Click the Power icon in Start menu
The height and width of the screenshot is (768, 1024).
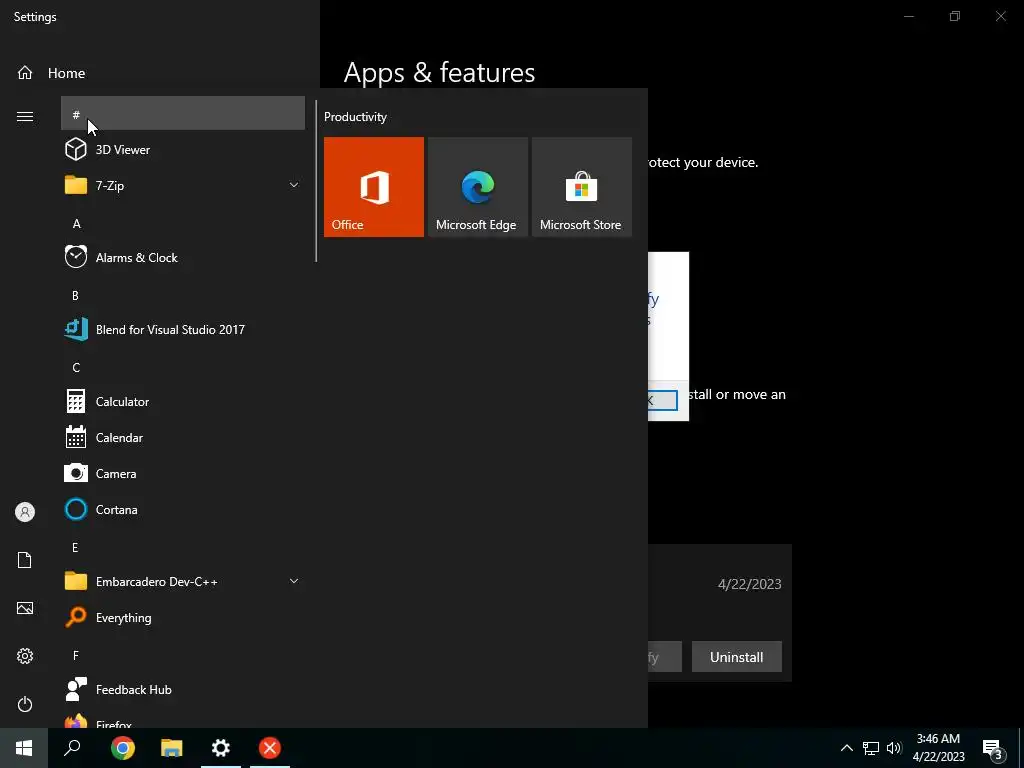tap(25, 704)
